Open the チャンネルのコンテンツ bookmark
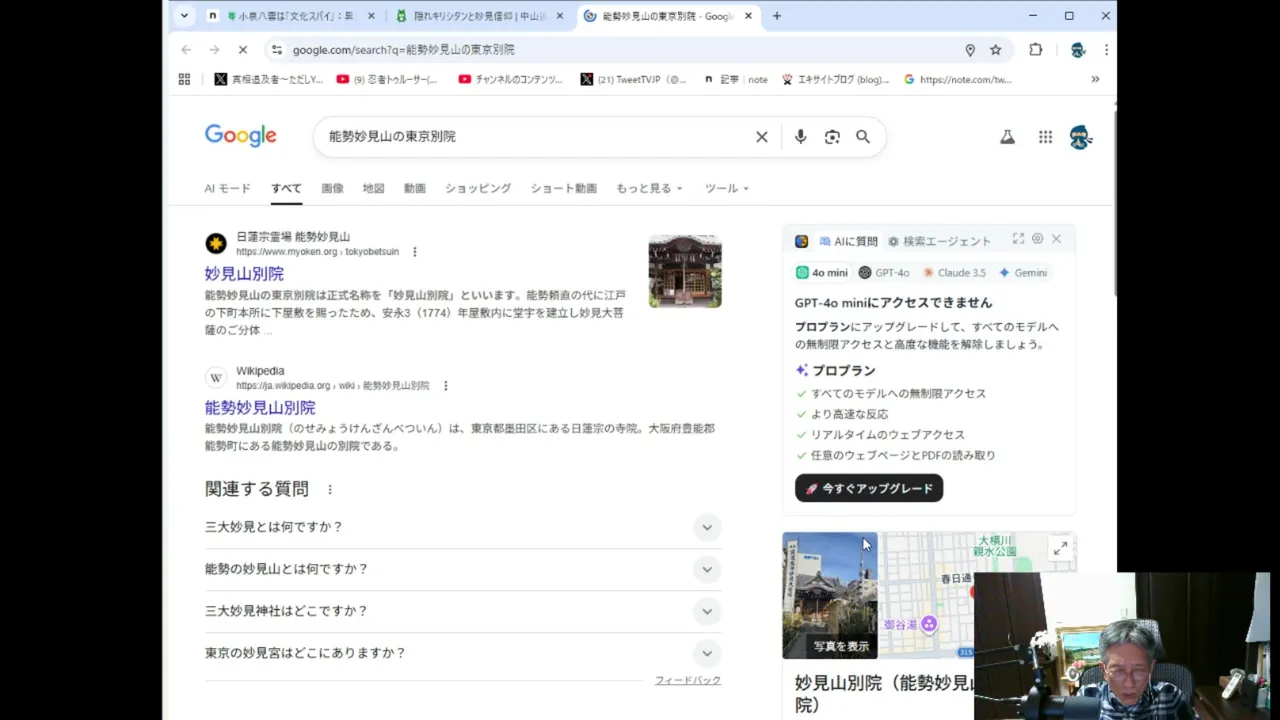The height and width of the screenshot is (720, 1280). [510, 79]
